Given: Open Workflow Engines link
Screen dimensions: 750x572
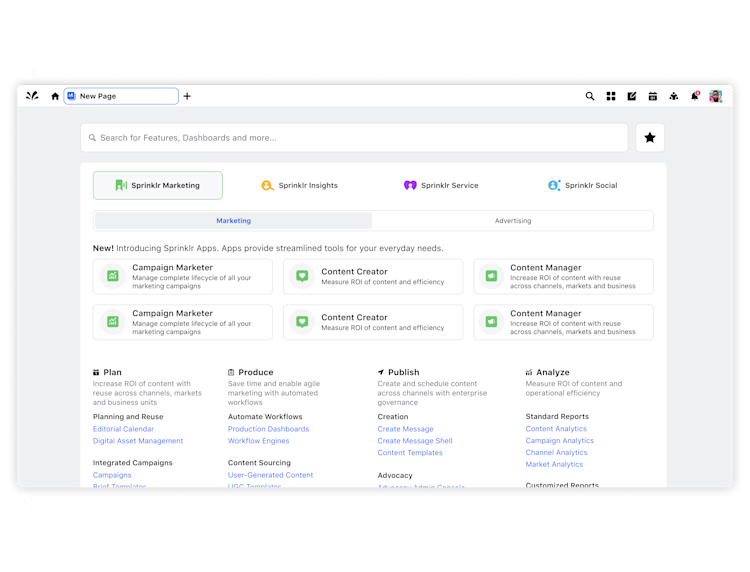Looking at the screenshot, I should point(258,441).
